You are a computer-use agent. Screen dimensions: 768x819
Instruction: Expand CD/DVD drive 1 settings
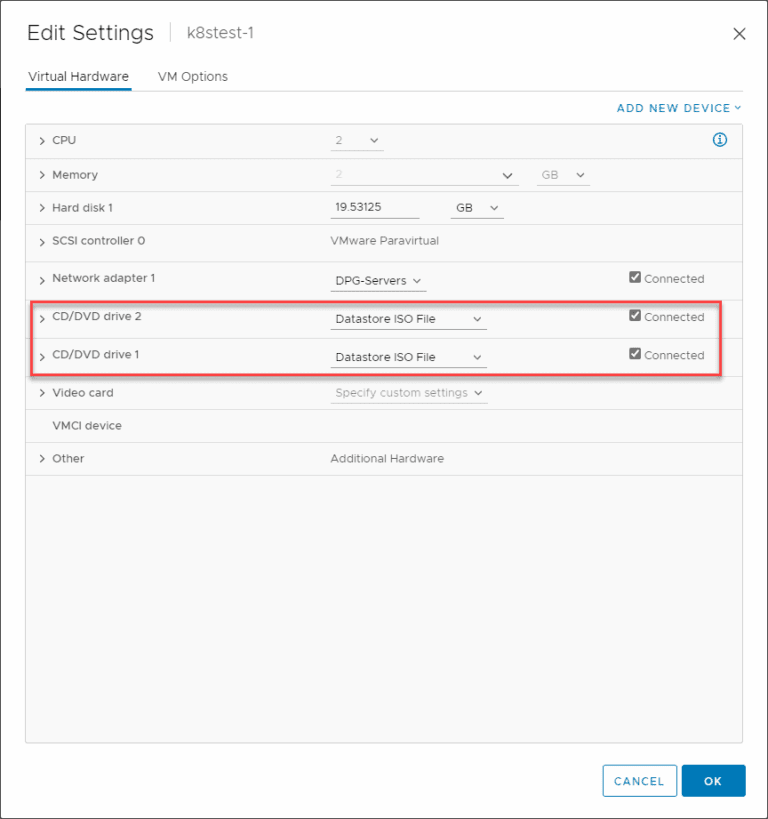click(x=42, y=355)
